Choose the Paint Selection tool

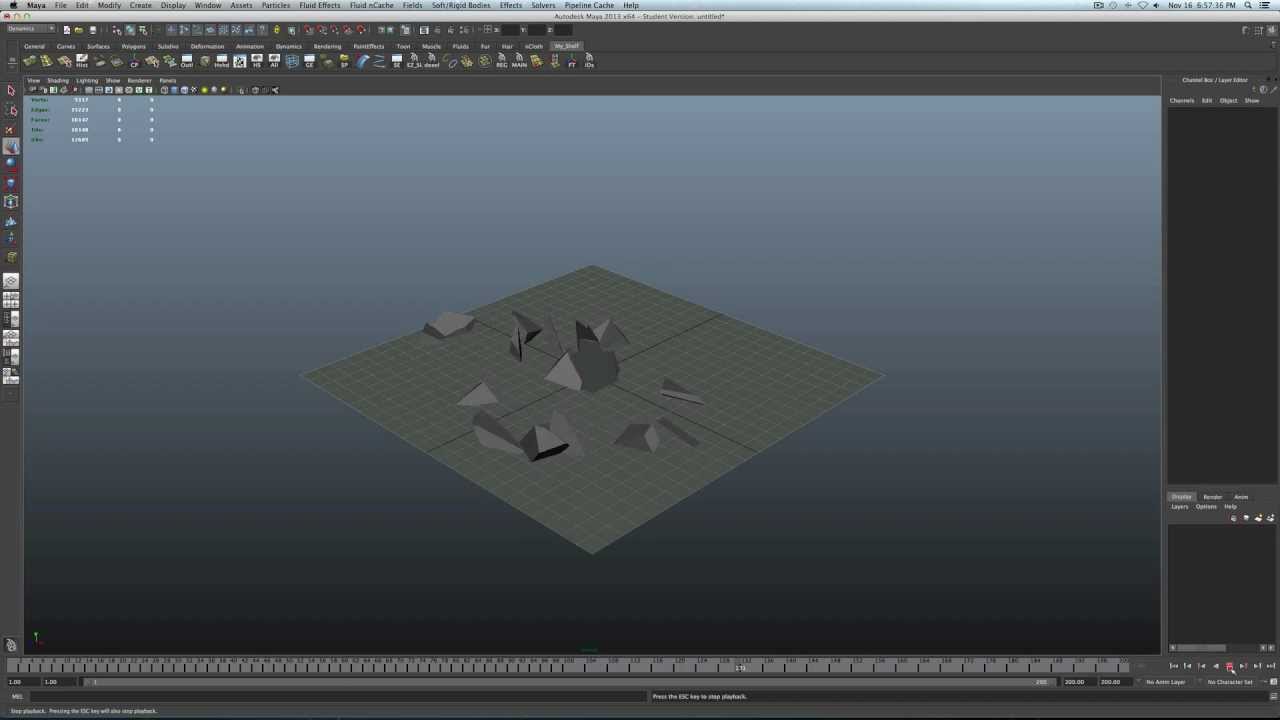(x=11, y=129)
